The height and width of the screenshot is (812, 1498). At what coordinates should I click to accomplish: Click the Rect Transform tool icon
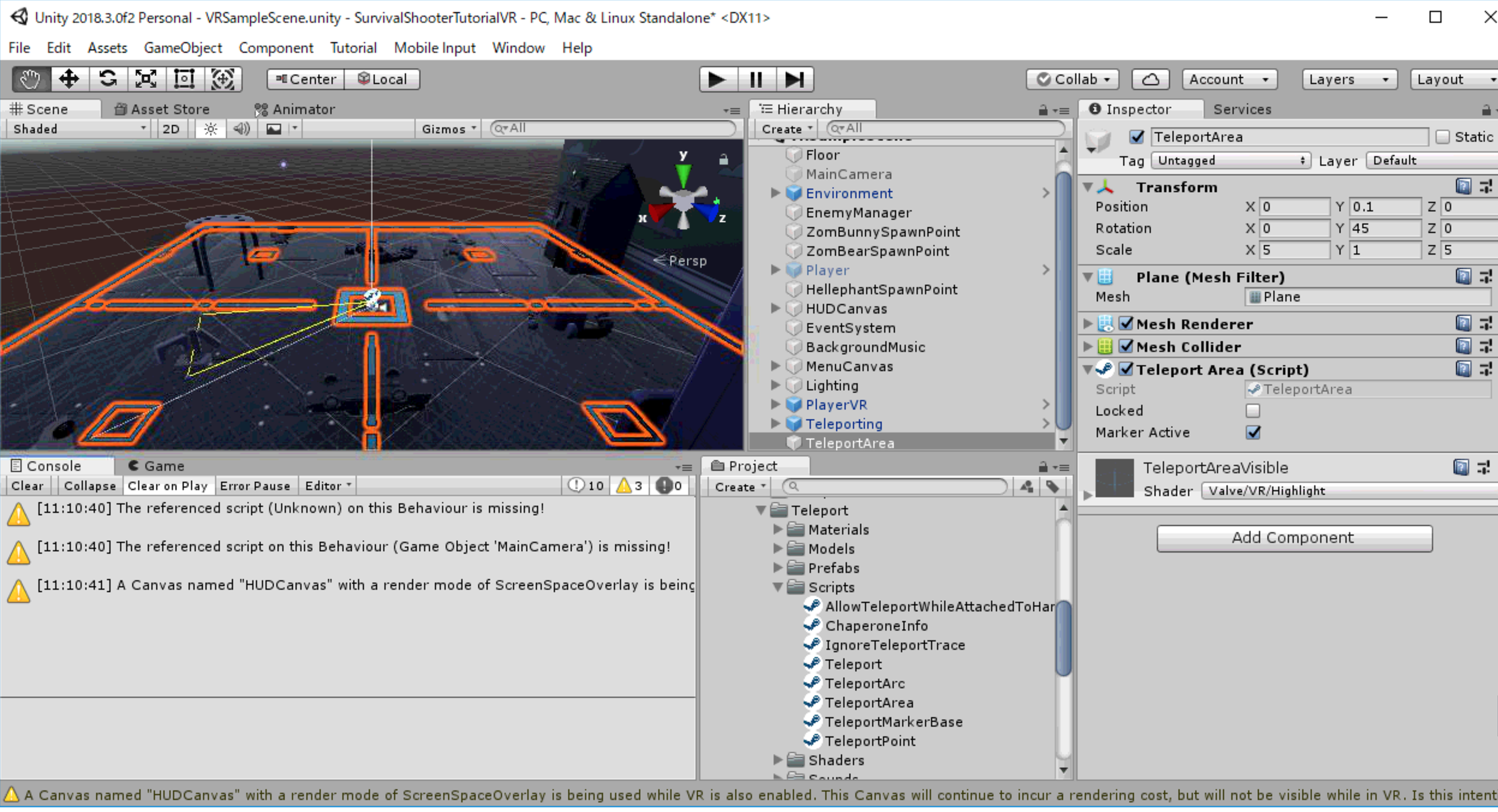pos(183,79)
